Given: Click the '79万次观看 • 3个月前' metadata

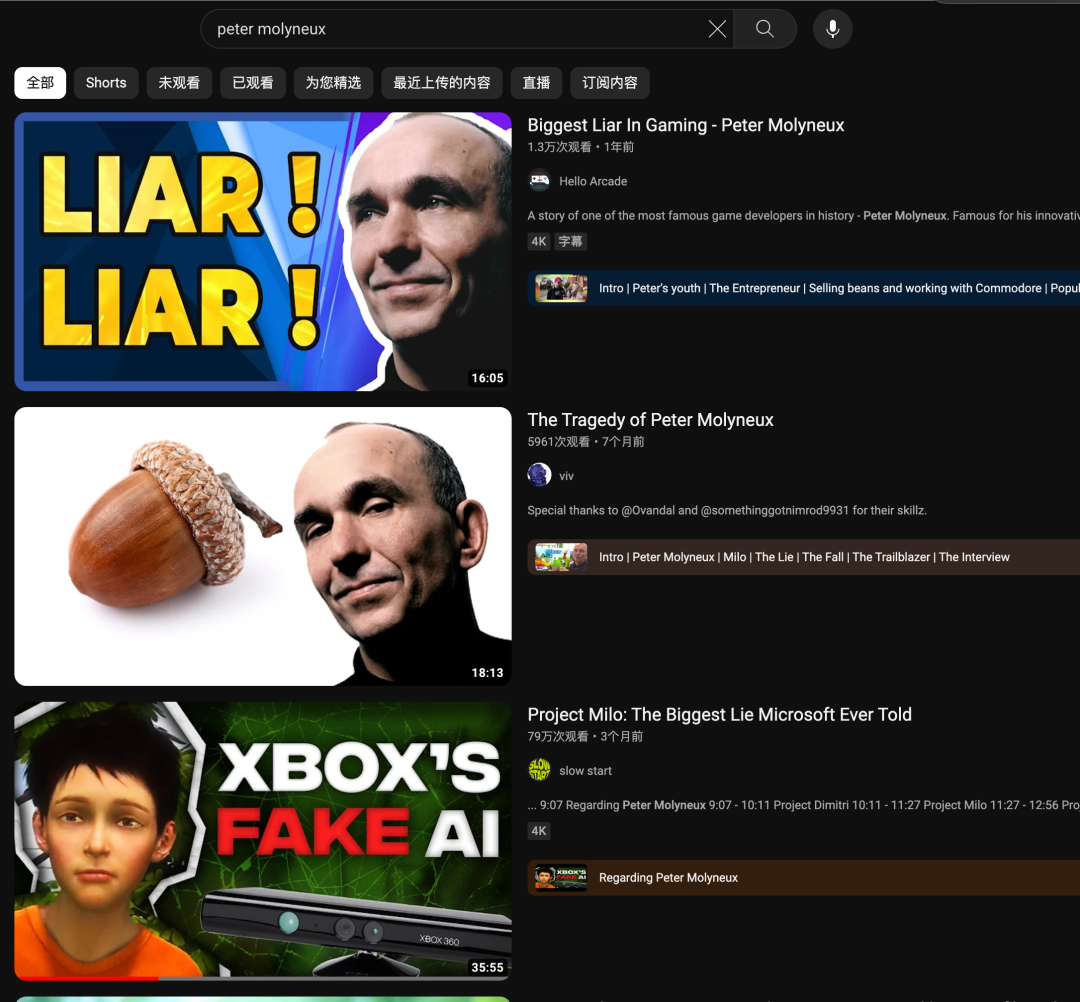Looking at the screenshot, I should click(585, 736).
